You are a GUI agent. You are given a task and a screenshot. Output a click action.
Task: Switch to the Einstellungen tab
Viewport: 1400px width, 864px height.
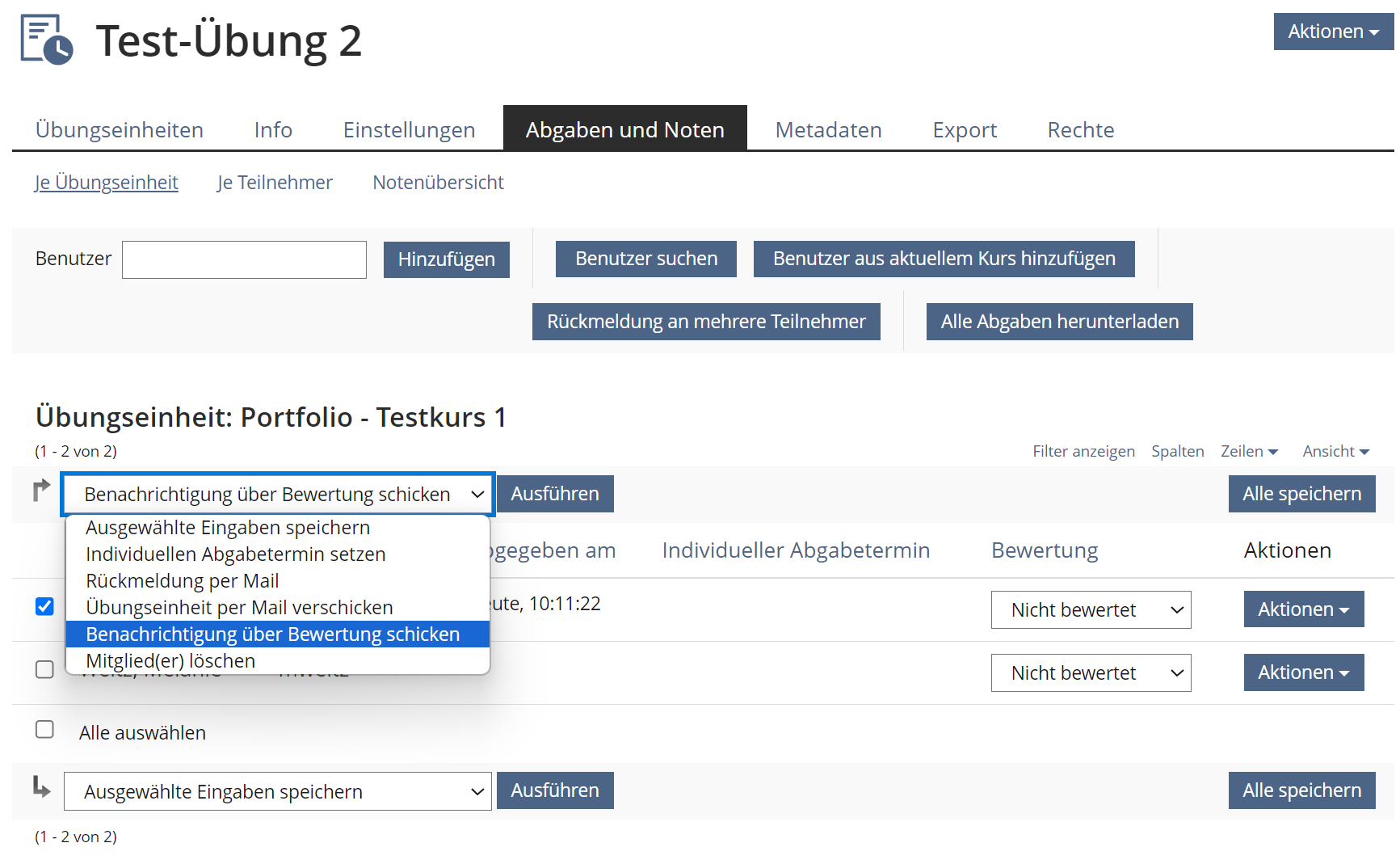point(409,130)
